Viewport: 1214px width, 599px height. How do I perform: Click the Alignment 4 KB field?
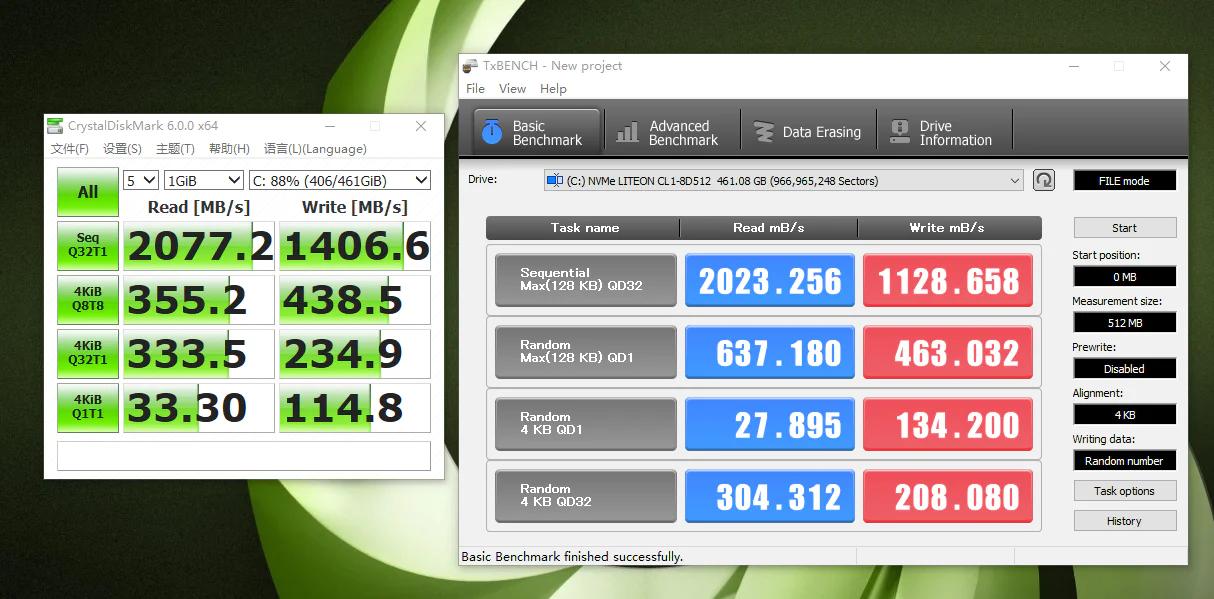[x=1124, y=415]
